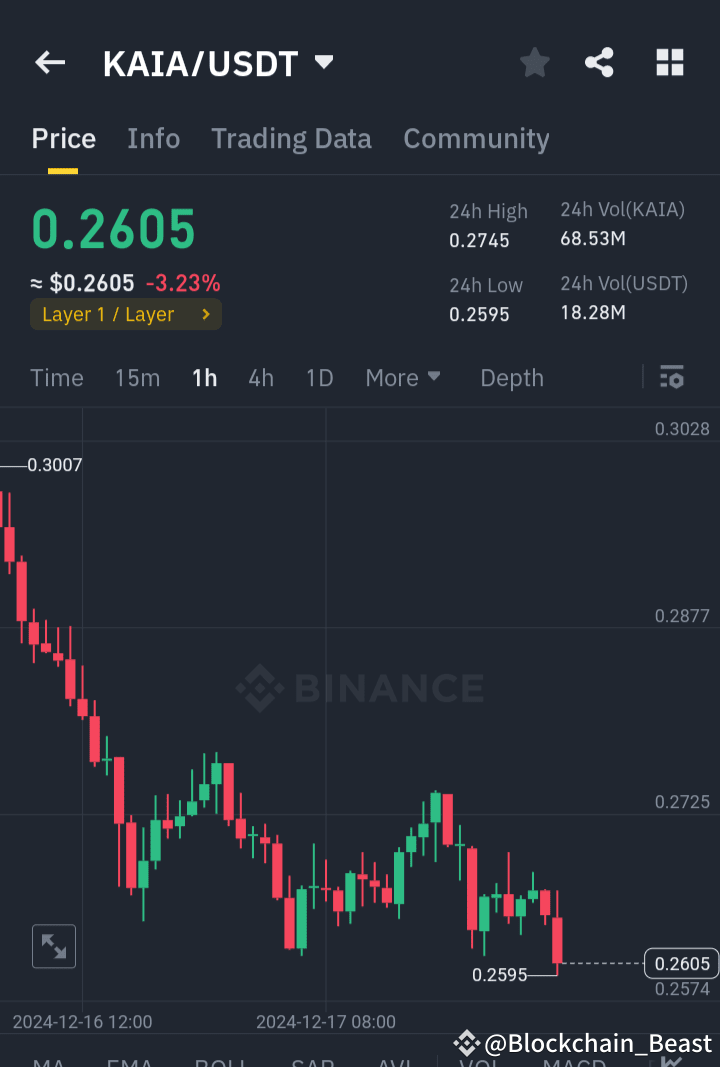The height and width of the screenshot is (1067, 720).
Task: Select the VOL indicator
Action: pos(482,1063)
